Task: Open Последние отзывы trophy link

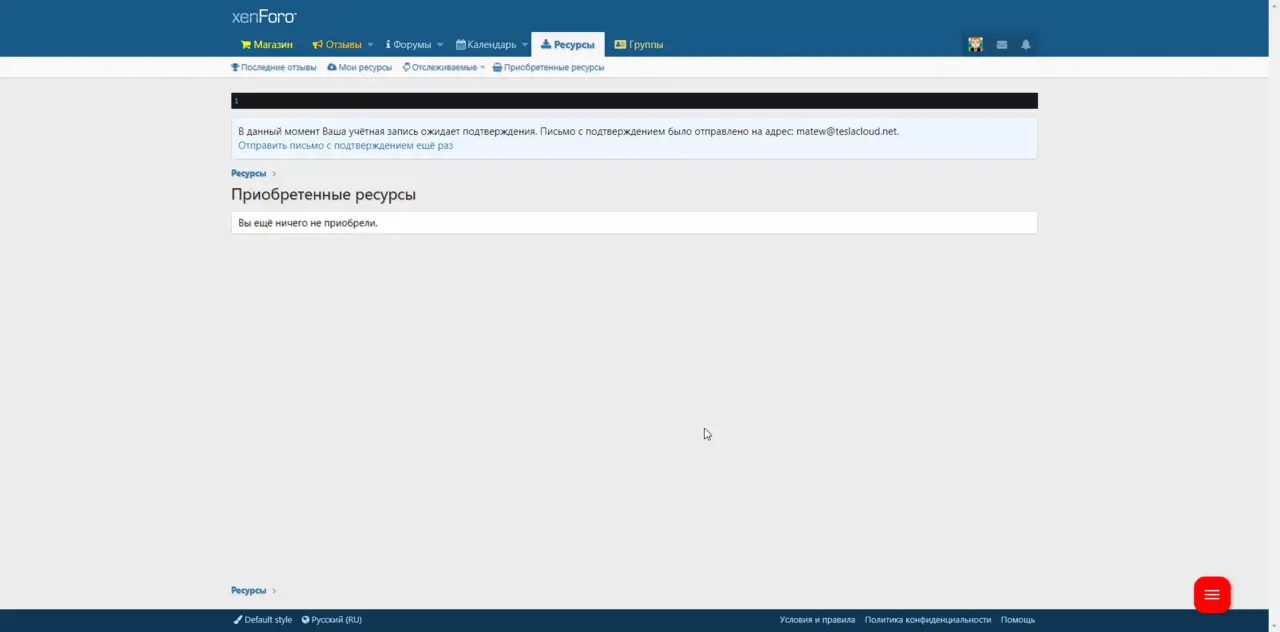Action: tap(273, 68)
